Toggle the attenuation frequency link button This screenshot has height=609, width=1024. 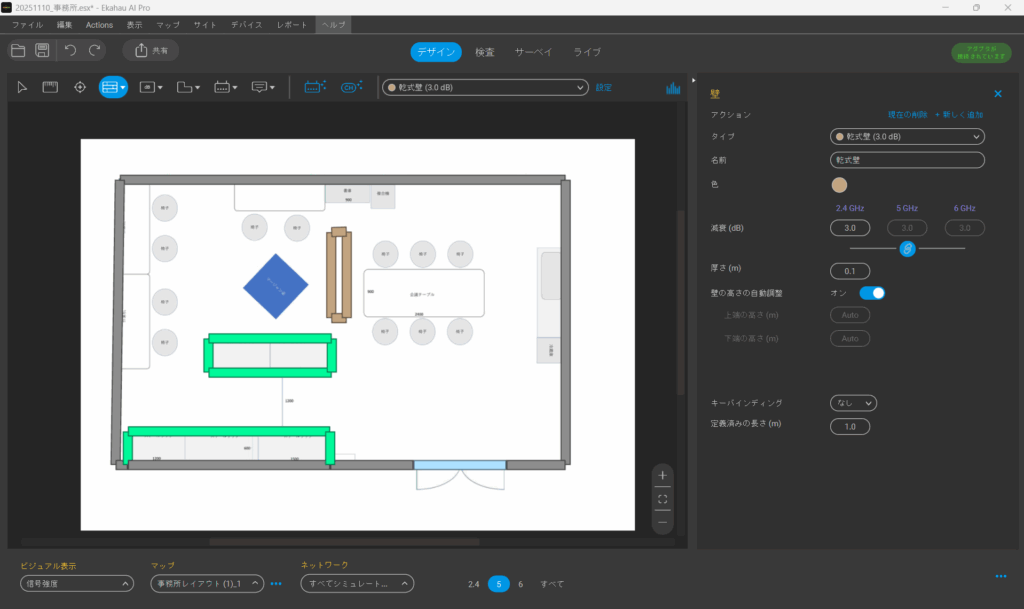pyautogui.click(x=907, y=248)
